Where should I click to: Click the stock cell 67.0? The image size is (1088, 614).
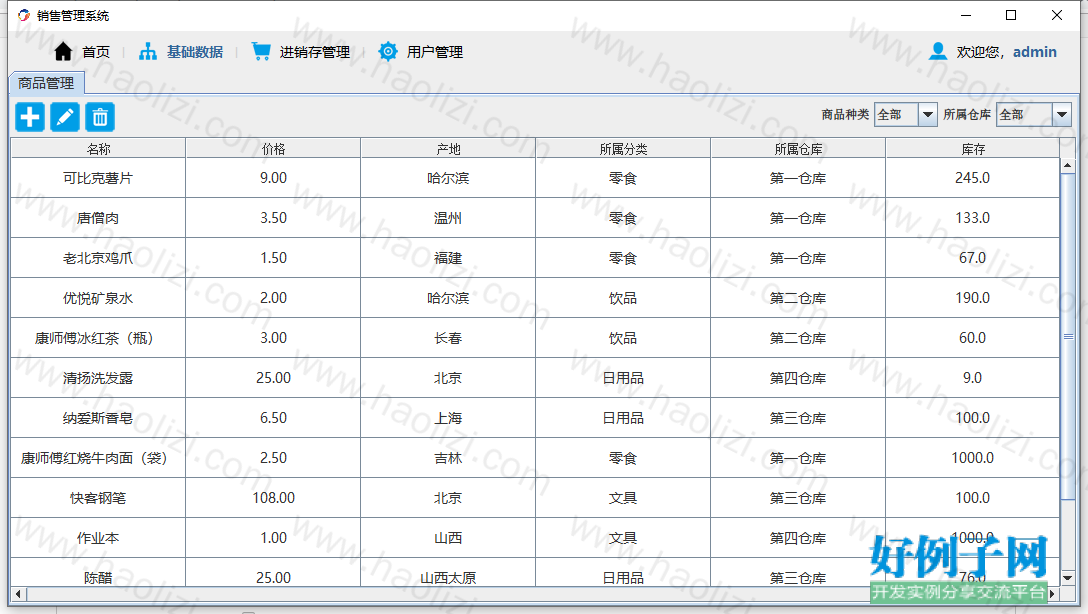click(972, 258)
